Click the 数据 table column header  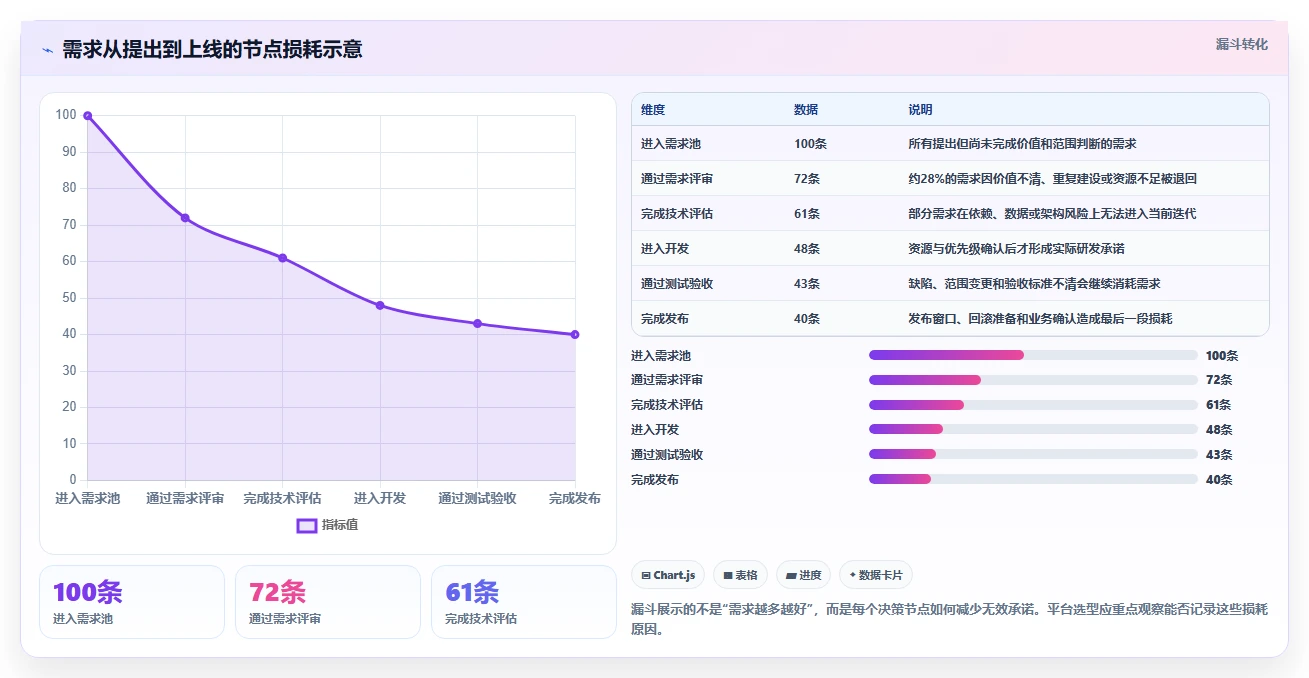(806, 110)
